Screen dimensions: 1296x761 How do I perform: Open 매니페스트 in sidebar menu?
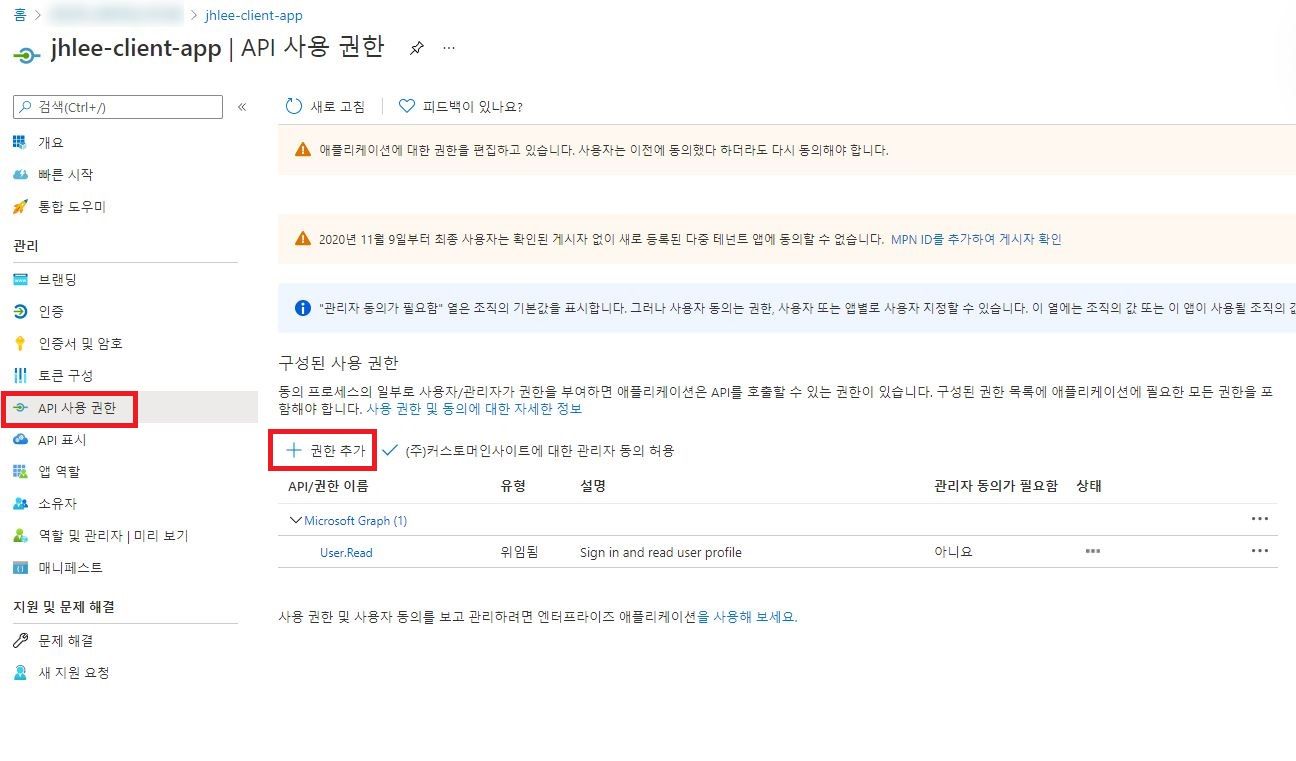coord(70,567)
